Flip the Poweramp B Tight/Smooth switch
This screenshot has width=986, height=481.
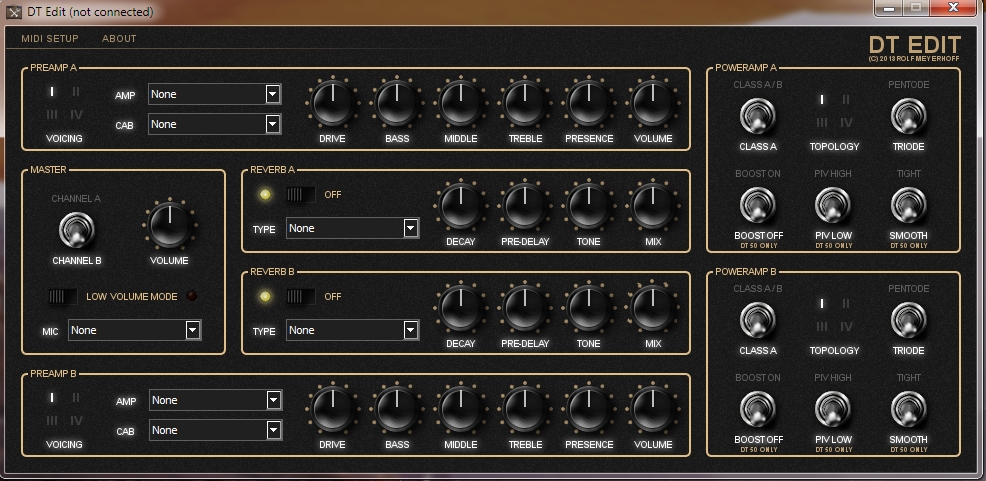coord(909,409)
